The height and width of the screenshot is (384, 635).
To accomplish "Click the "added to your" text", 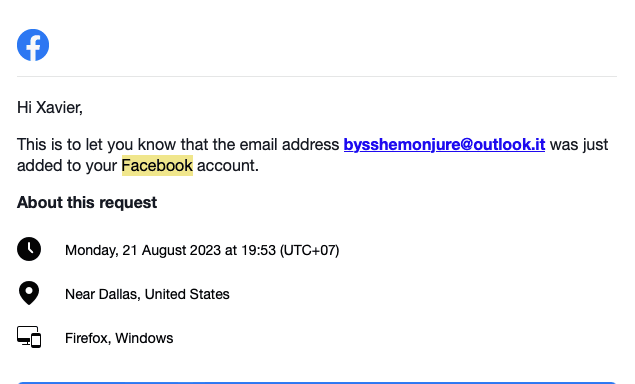I will 67,166.
